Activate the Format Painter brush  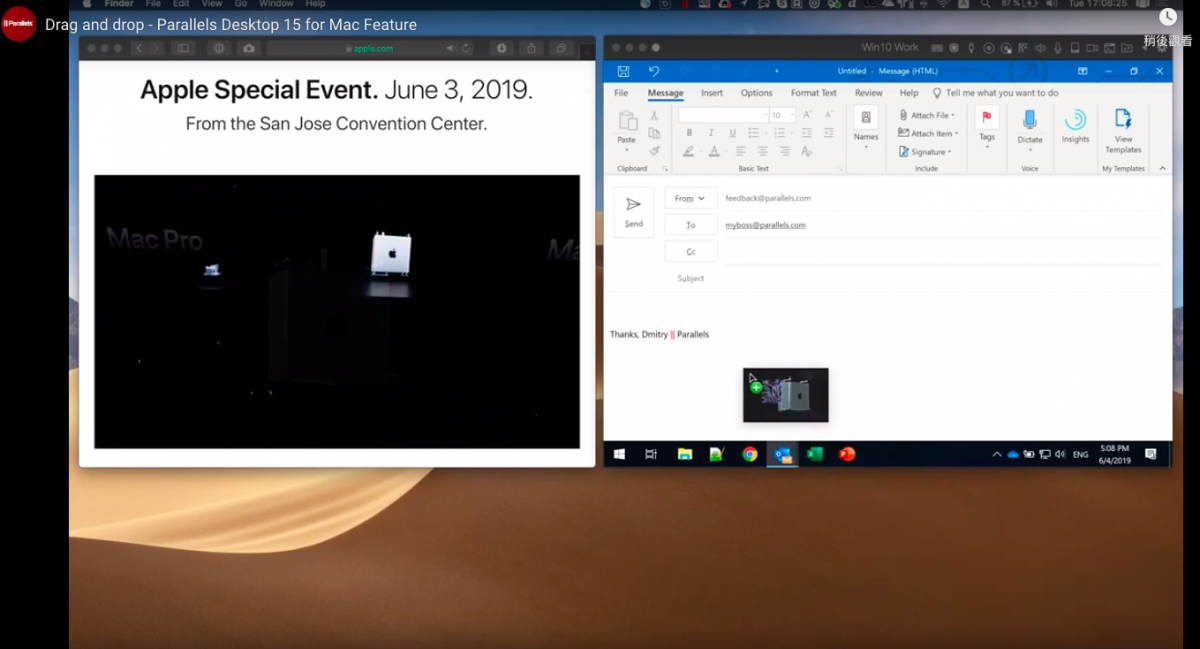pyautogui.click(x=654, y=151)
